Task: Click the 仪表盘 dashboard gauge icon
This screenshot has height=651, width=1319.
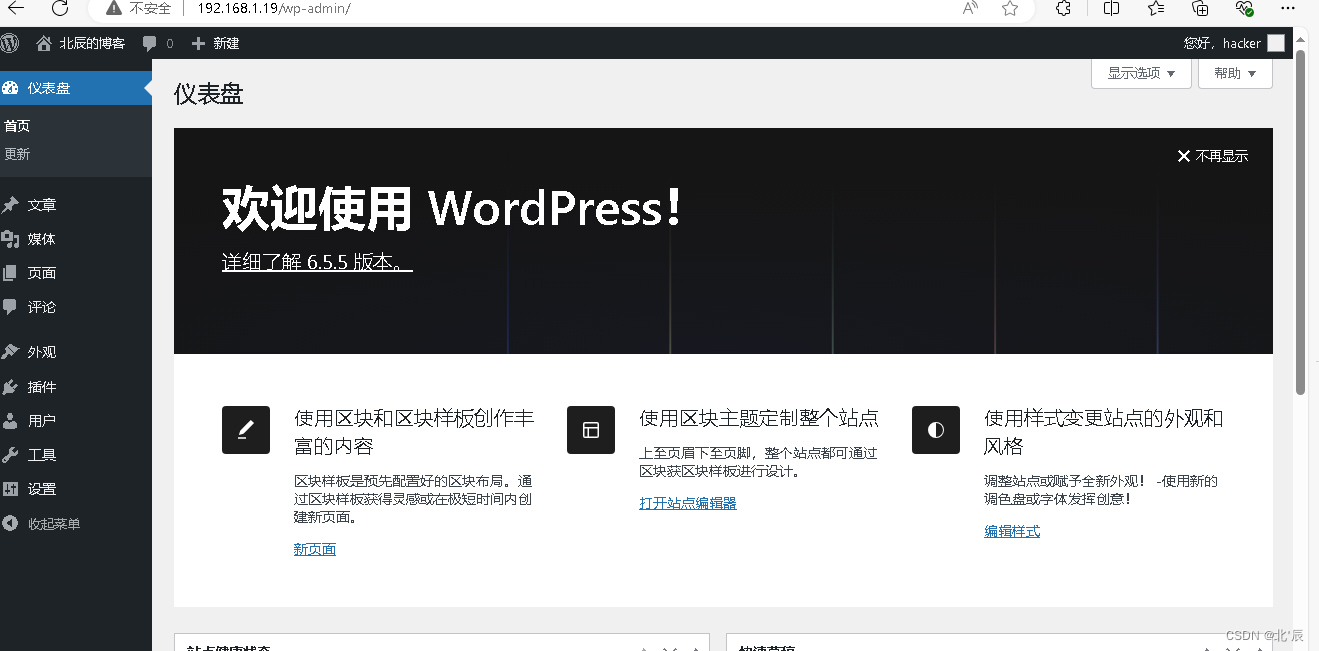Action: pos(10,88)
